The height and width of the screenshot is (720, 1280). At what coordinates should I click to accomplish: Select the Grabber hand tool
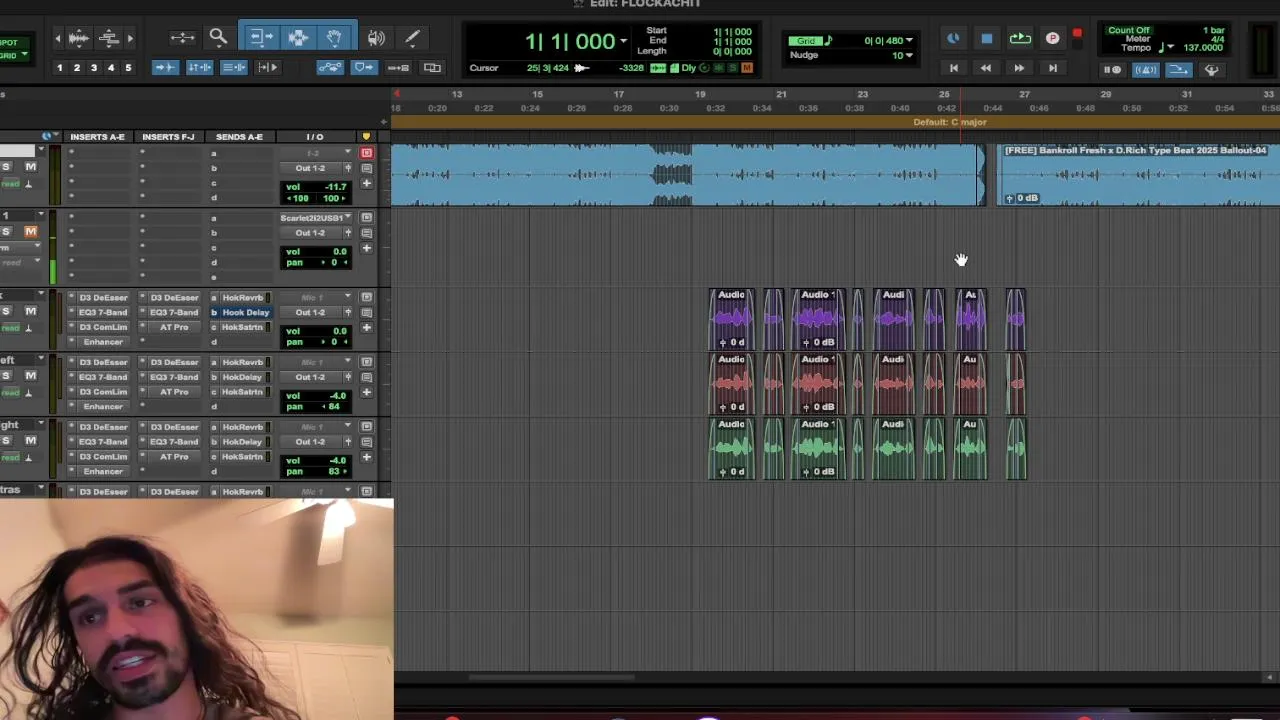(x=334, y=38)
